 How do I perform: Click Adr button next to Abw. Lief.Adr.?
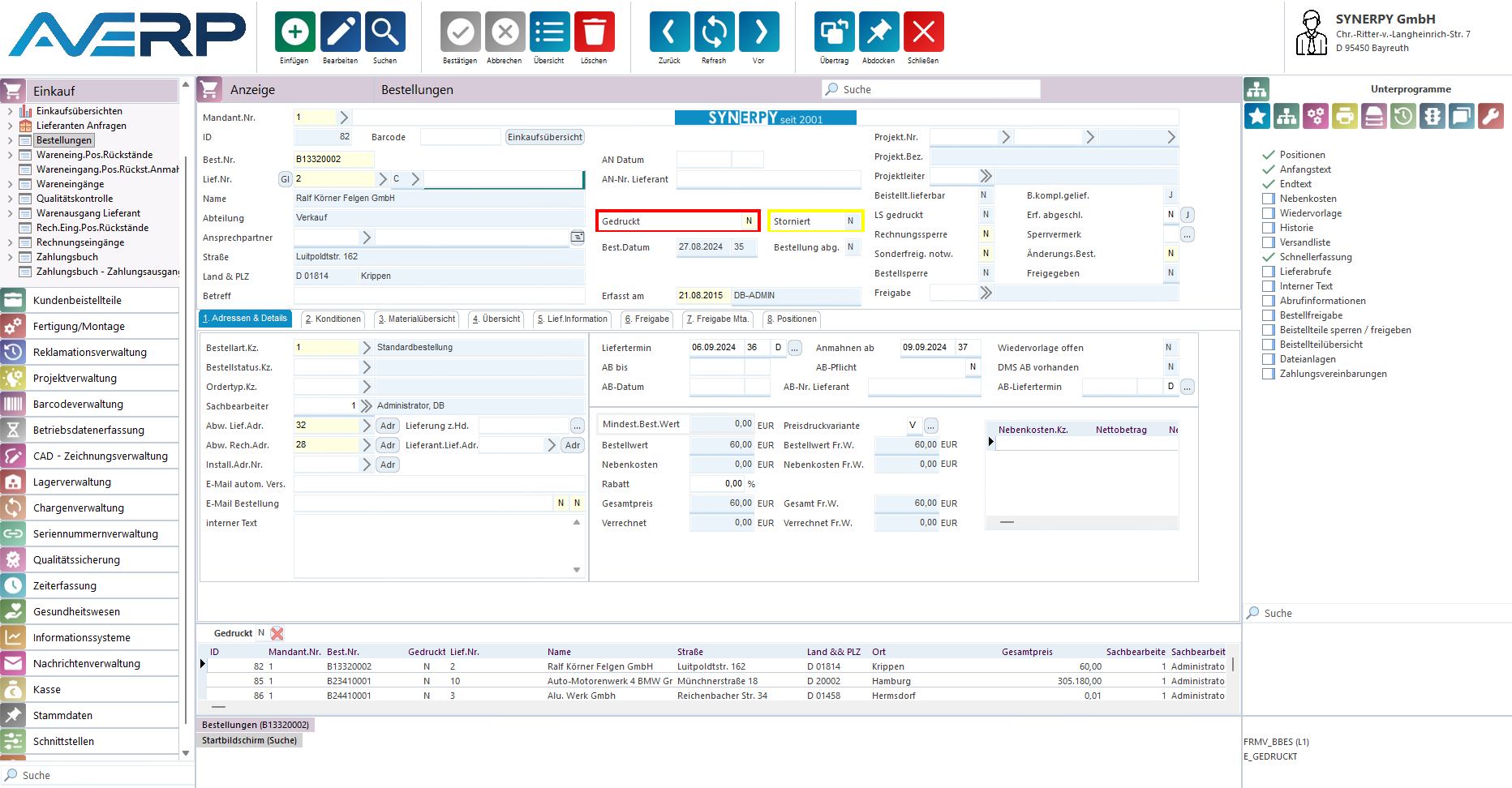(x=388, y=426)
